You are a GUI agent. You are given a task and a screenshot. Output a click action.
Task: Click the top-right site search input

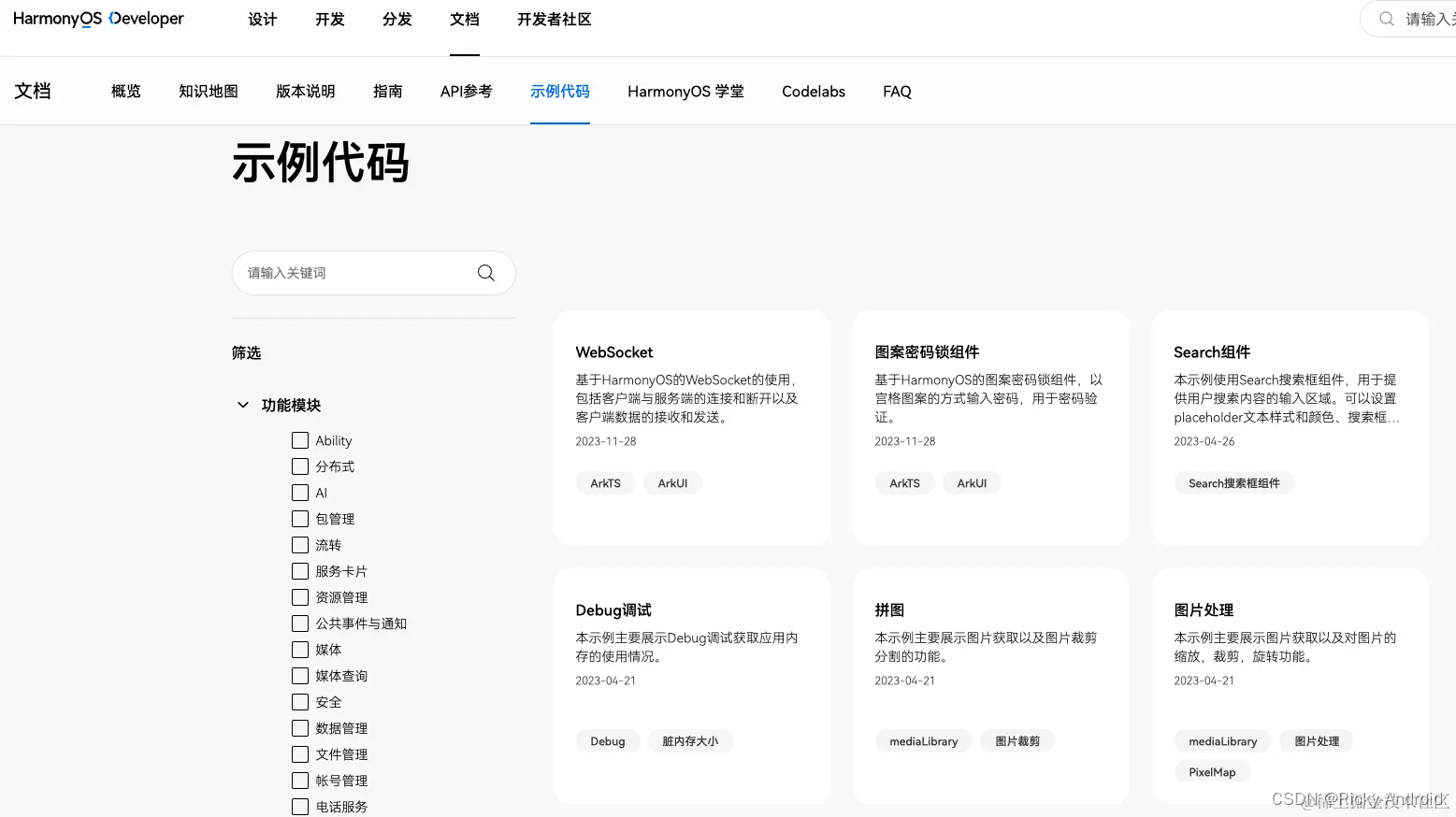[x=1408, y=19]
